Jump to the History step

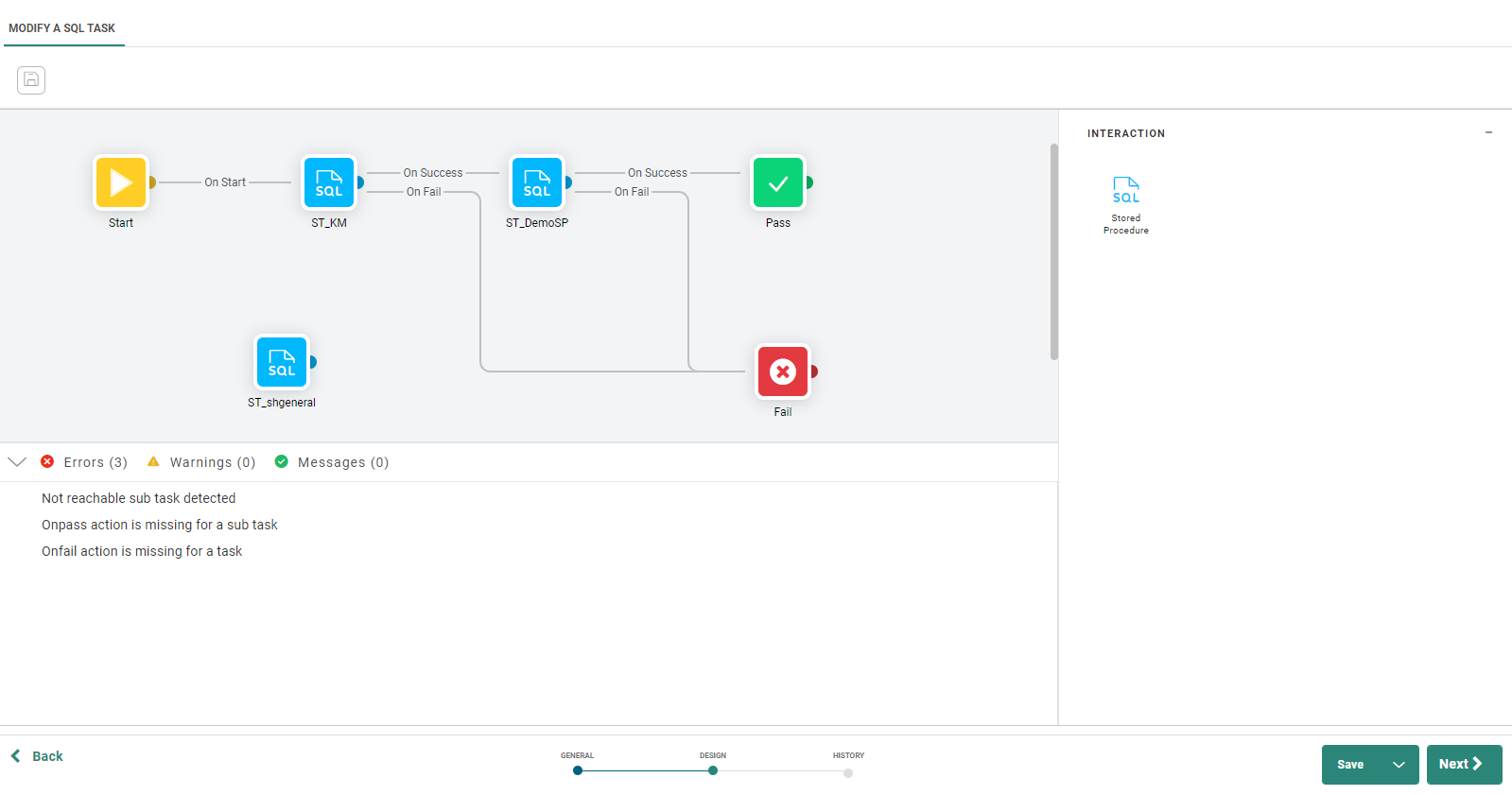(x=848, y=772)
